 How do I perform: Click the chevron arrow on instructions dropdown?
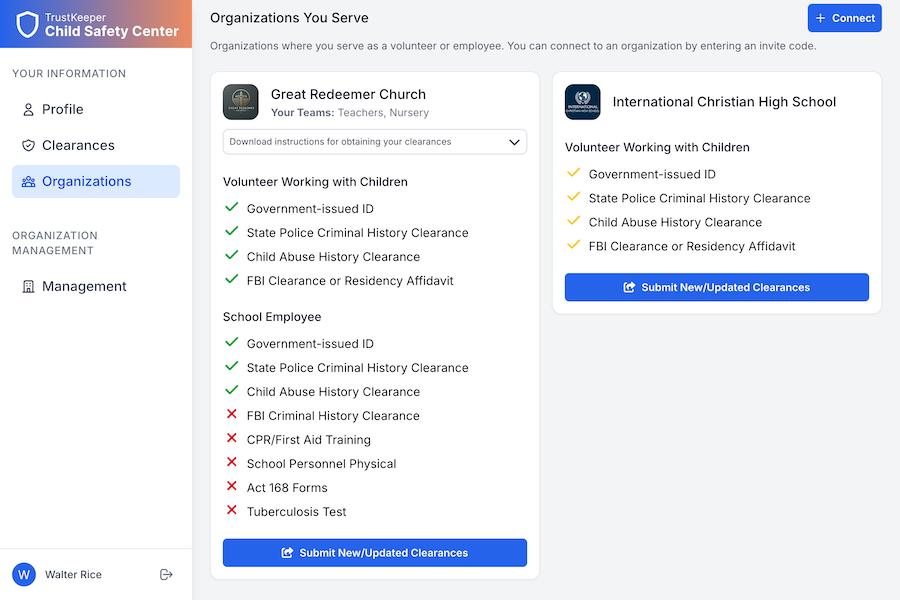point(514,142)
